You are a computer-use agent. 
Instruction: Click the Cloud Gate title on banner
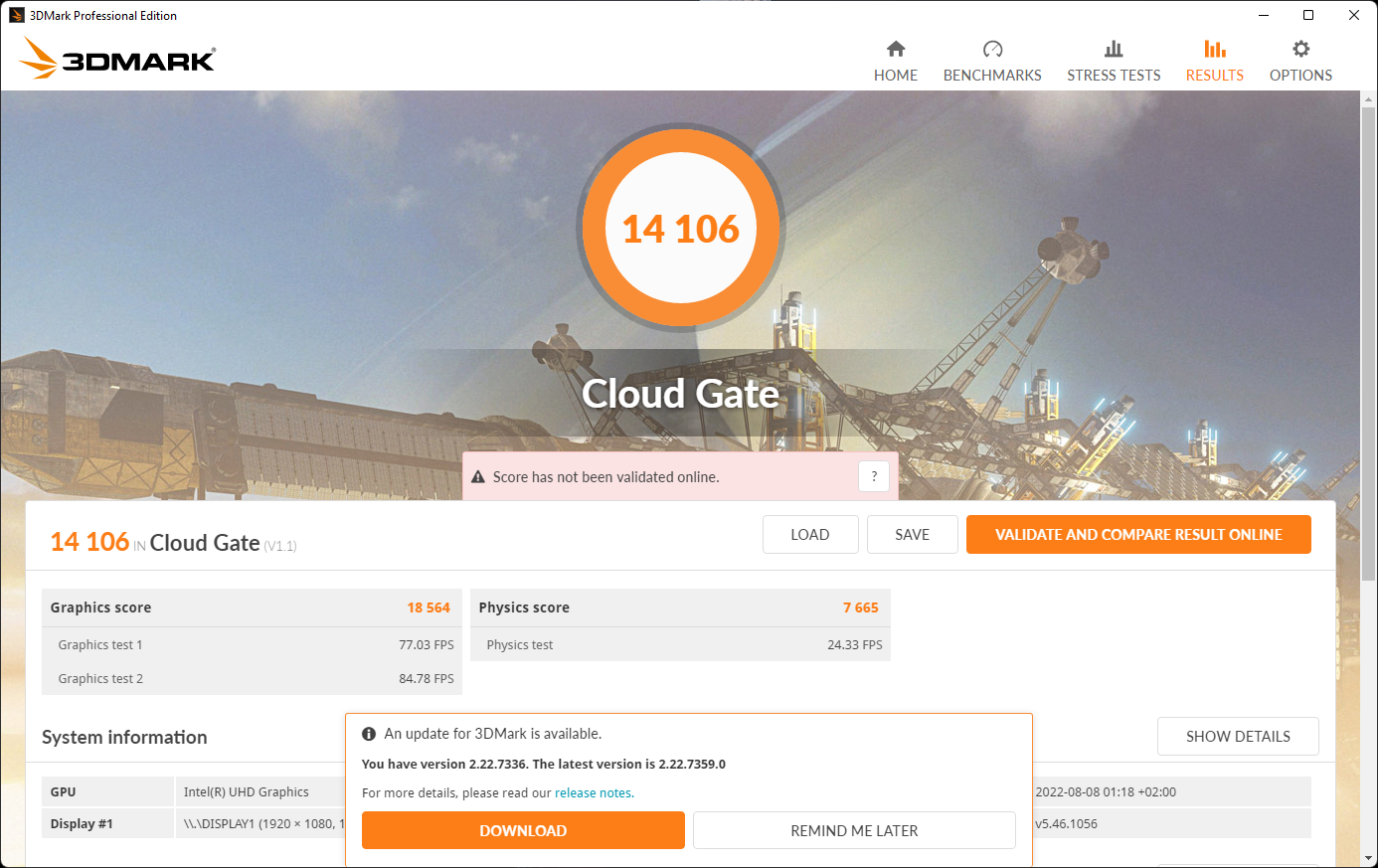[x=680, y=394]
